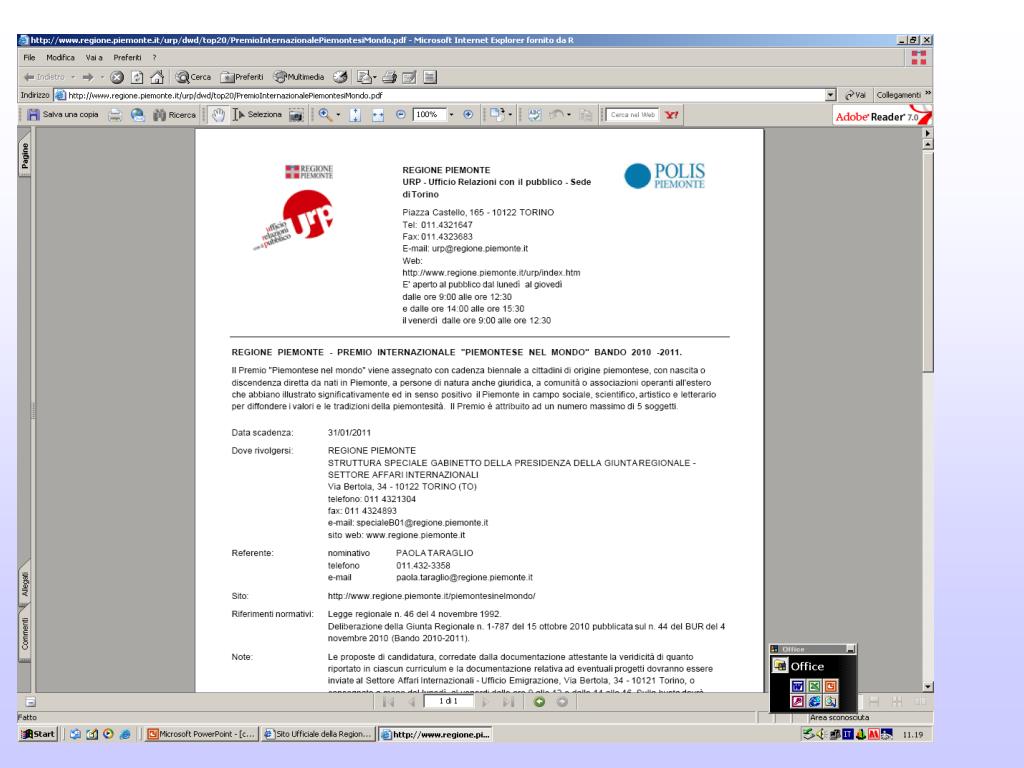Refresh the page with the Aggiorna icon
1024x768 pixels.
136,77
